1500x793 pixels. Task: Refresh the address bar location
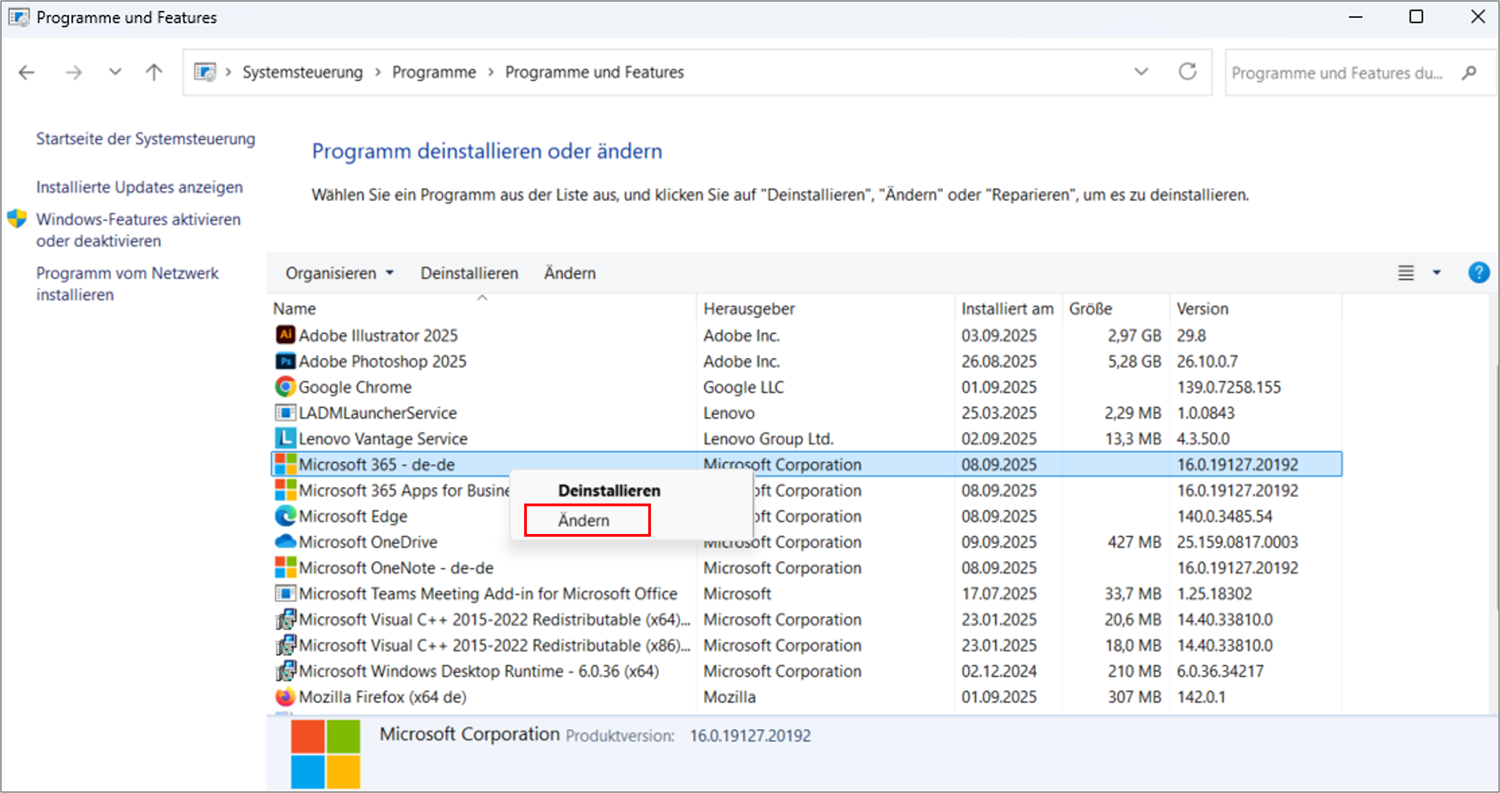(x=1187, y=72)
